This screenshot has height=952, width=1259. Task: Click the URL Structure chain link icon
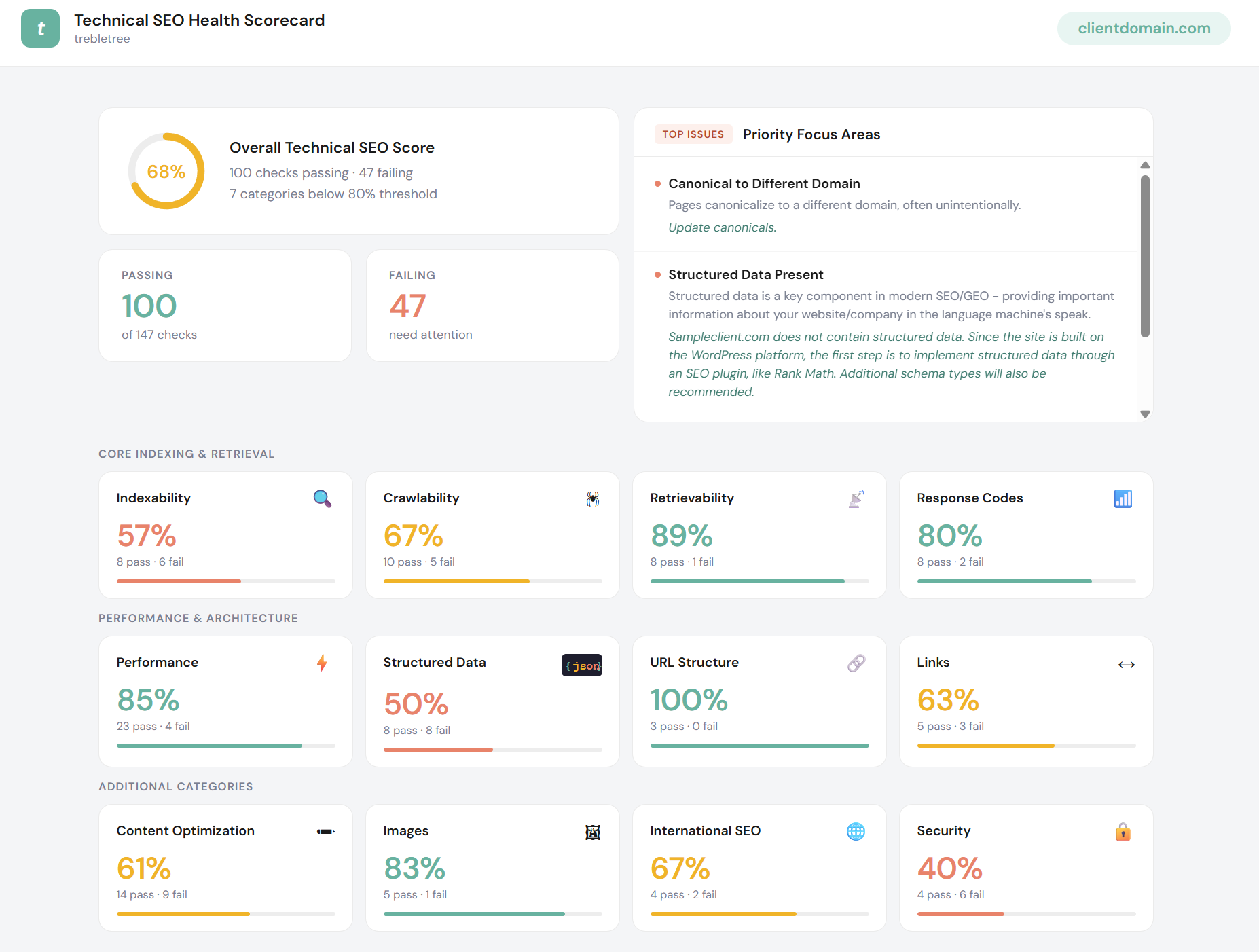[856, 663]
